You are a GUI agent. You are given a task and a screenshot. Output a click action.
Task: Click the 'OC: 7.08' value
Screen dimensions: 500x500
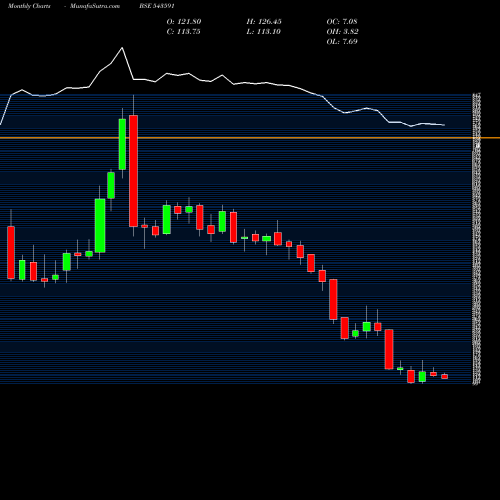(342, 22)
